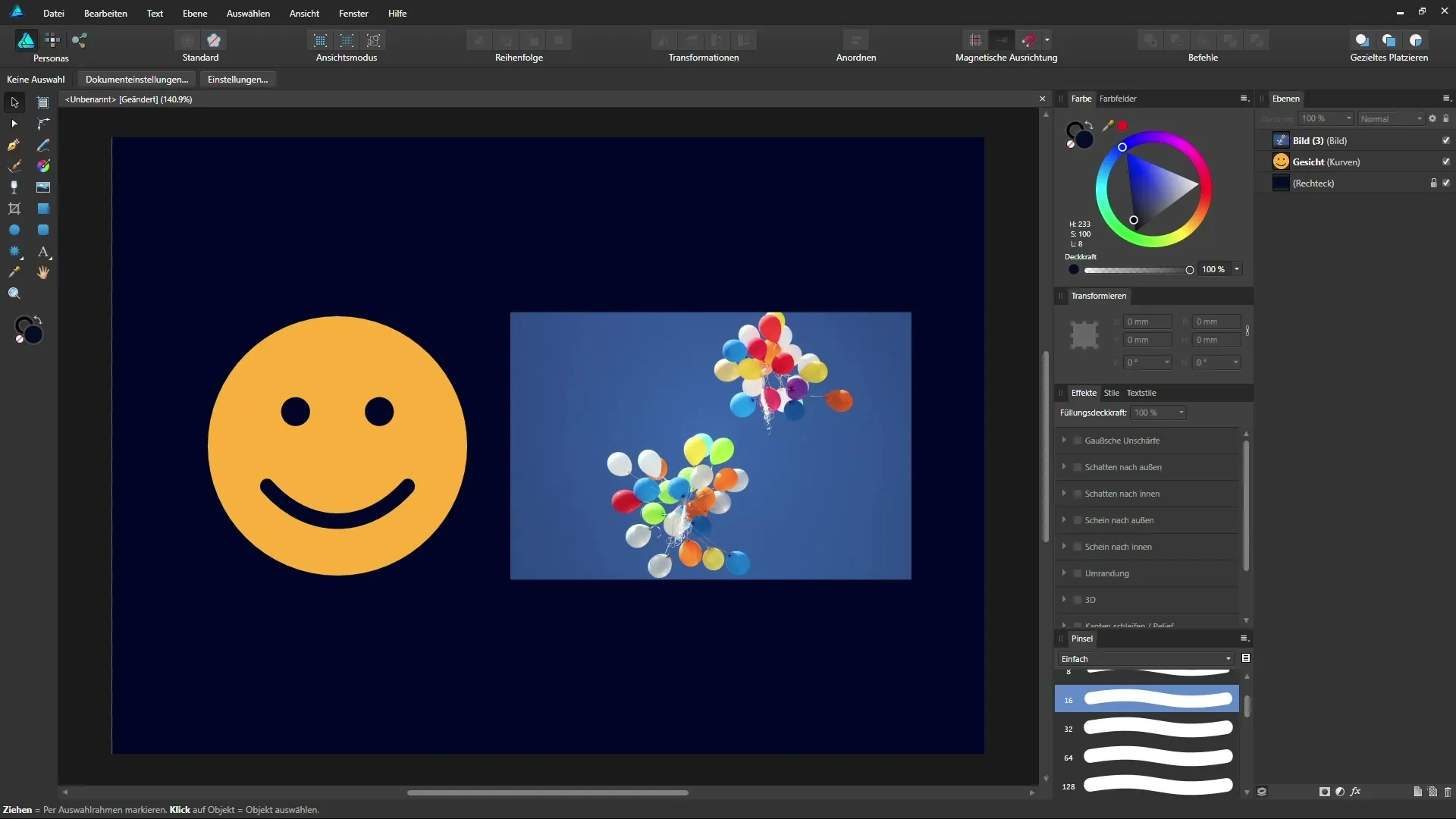Expand the Schein nach innen effect settings
Viewport: 1456px width, 819px height.
[x=1064, y=547]
